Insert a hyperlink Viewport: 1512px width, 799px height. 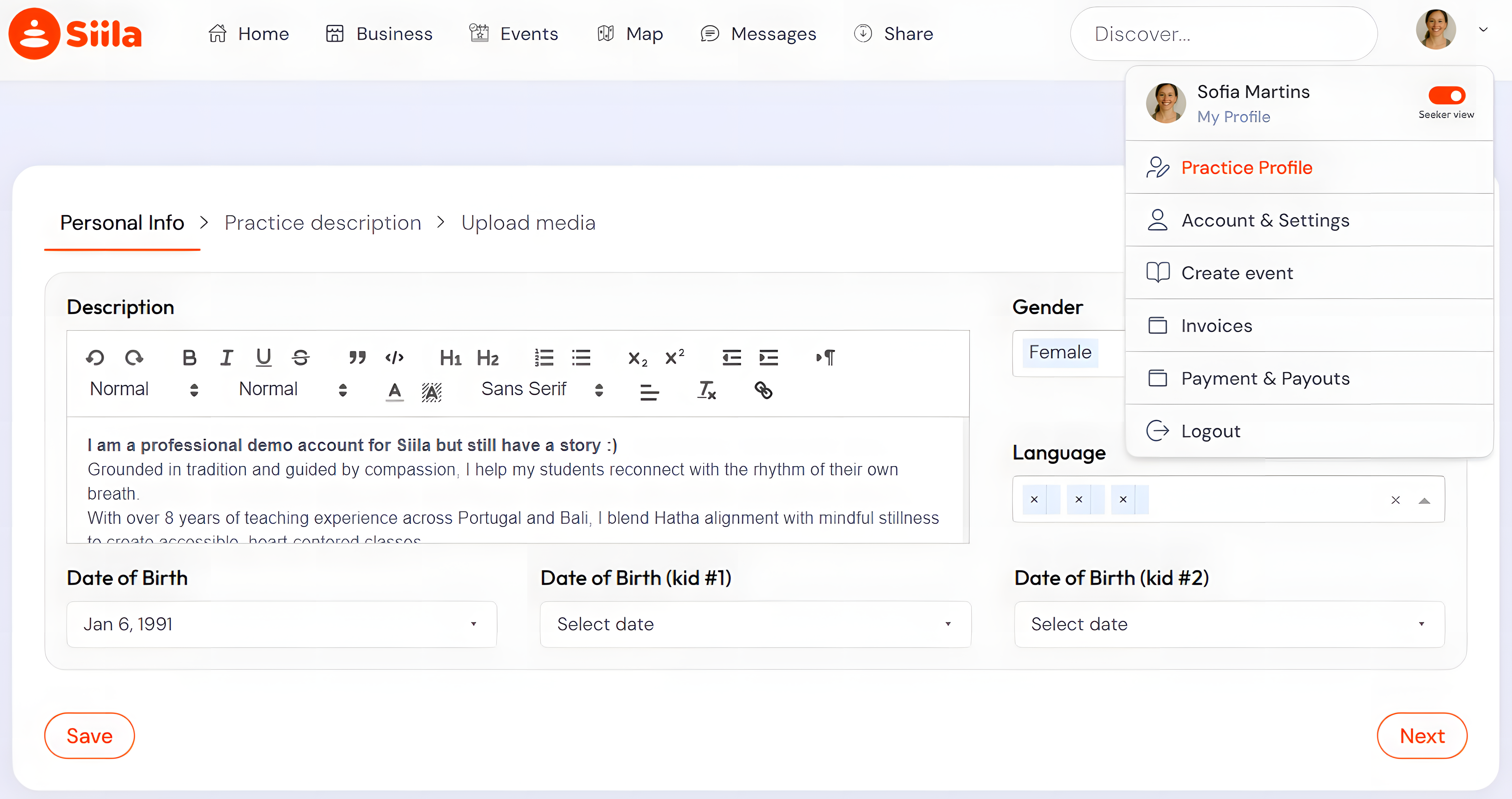point(763,390)
